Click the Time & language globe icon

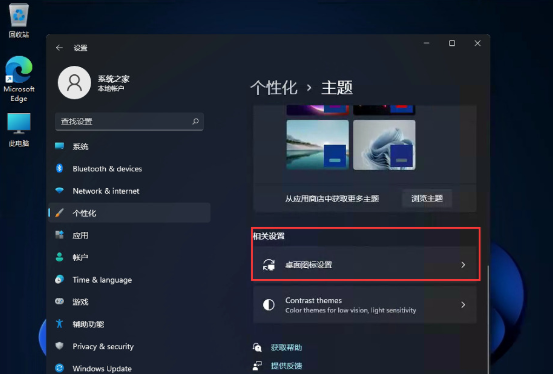pyautogui.click(x=59, y=279)
